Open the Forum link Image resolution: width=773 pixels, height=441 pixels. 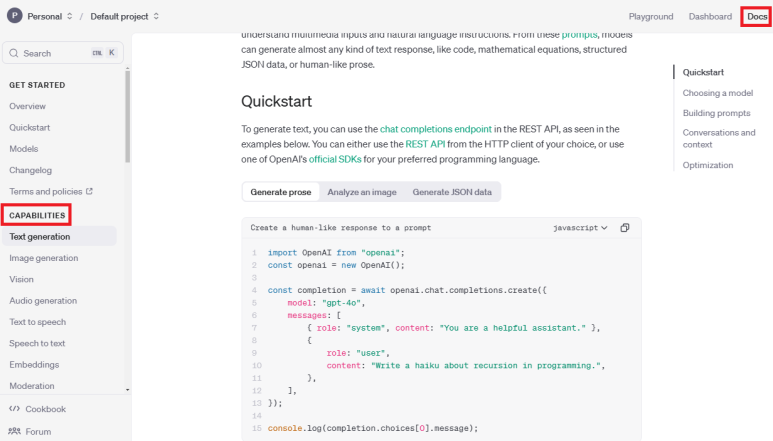(38, 432)
